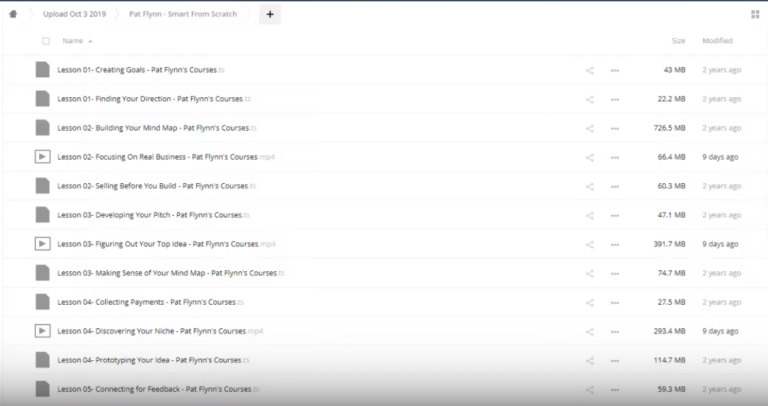Open Lesson 02- Focusing On Real Business name
This screenshot has width=768, height=406.
pyautogui.click(x=166, y=157)
